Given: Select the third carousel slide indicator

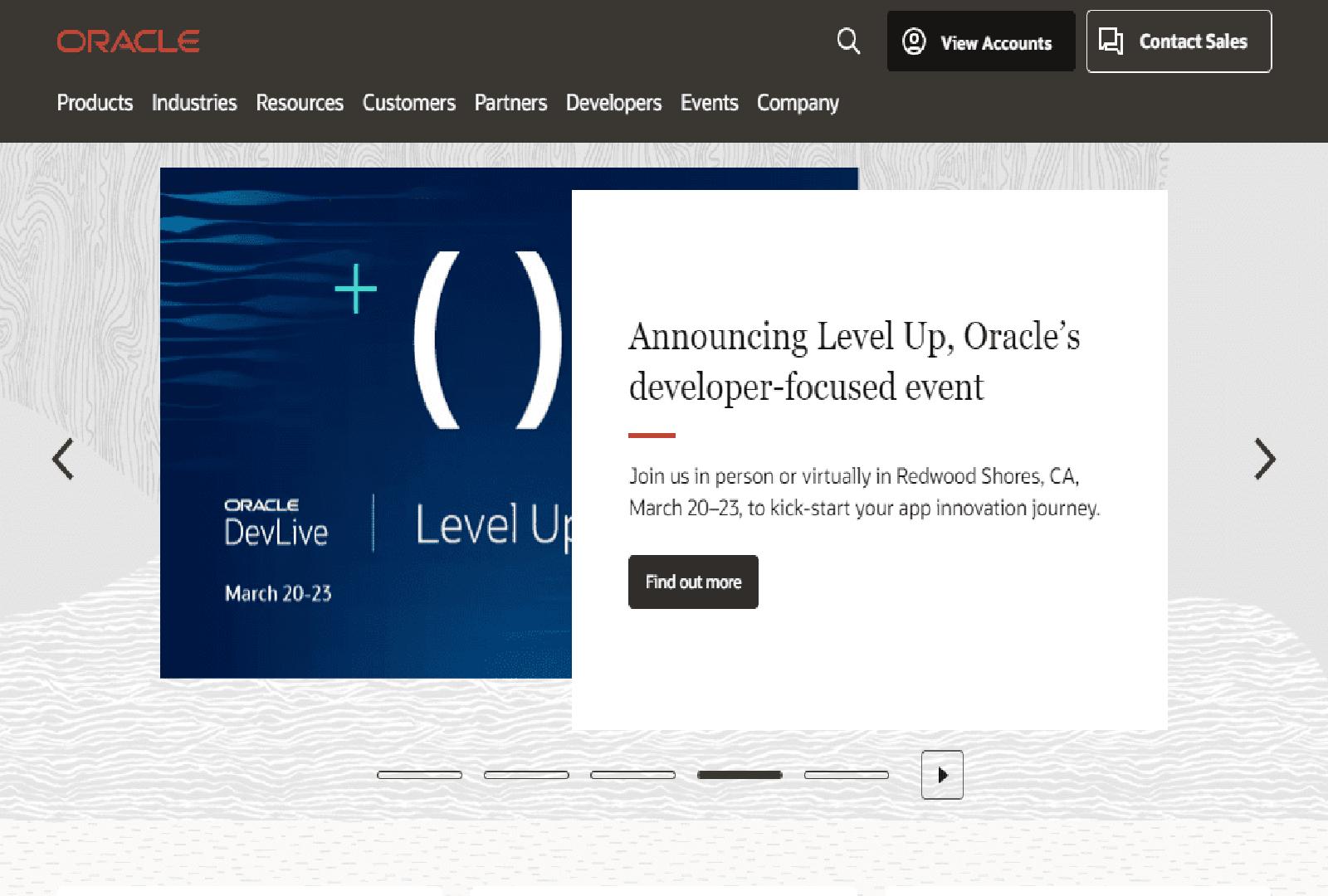Looking at the screenshot, I should (x=633, y=775).
